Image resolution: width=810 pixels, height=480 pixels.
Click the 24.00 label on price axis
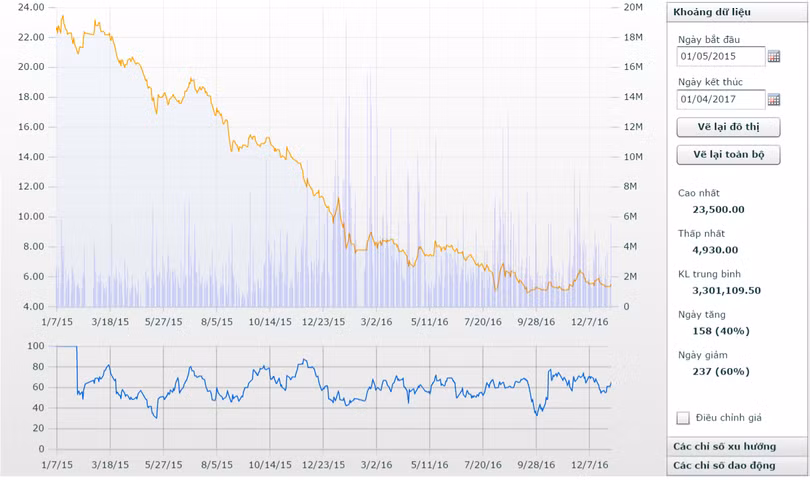point(31,7)
